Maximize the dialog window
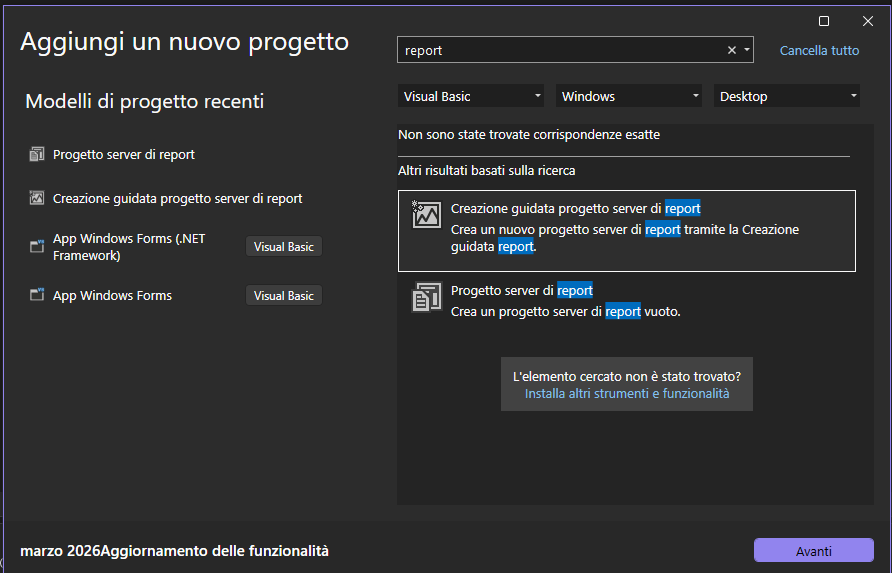 pyautogui.click(x=824, y=20)
